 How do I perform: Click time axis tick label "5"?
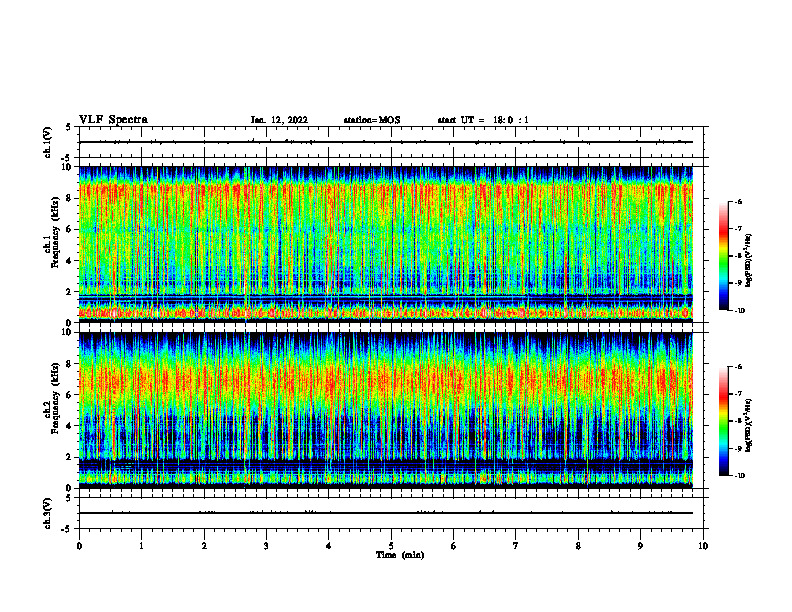pos(391,546)
